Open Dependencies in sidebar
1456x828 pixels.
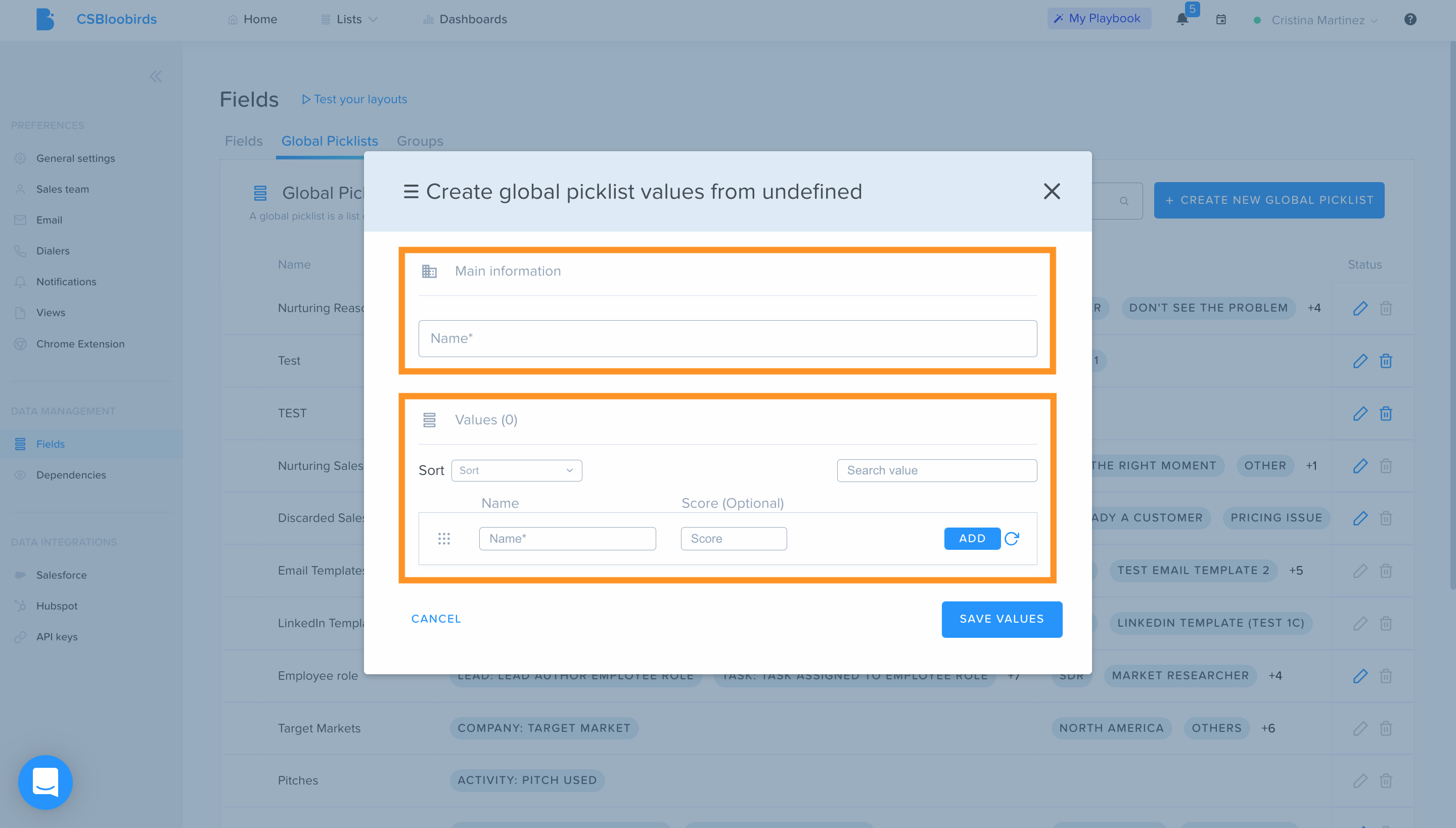pyautogui.click(x=70, y=474)
